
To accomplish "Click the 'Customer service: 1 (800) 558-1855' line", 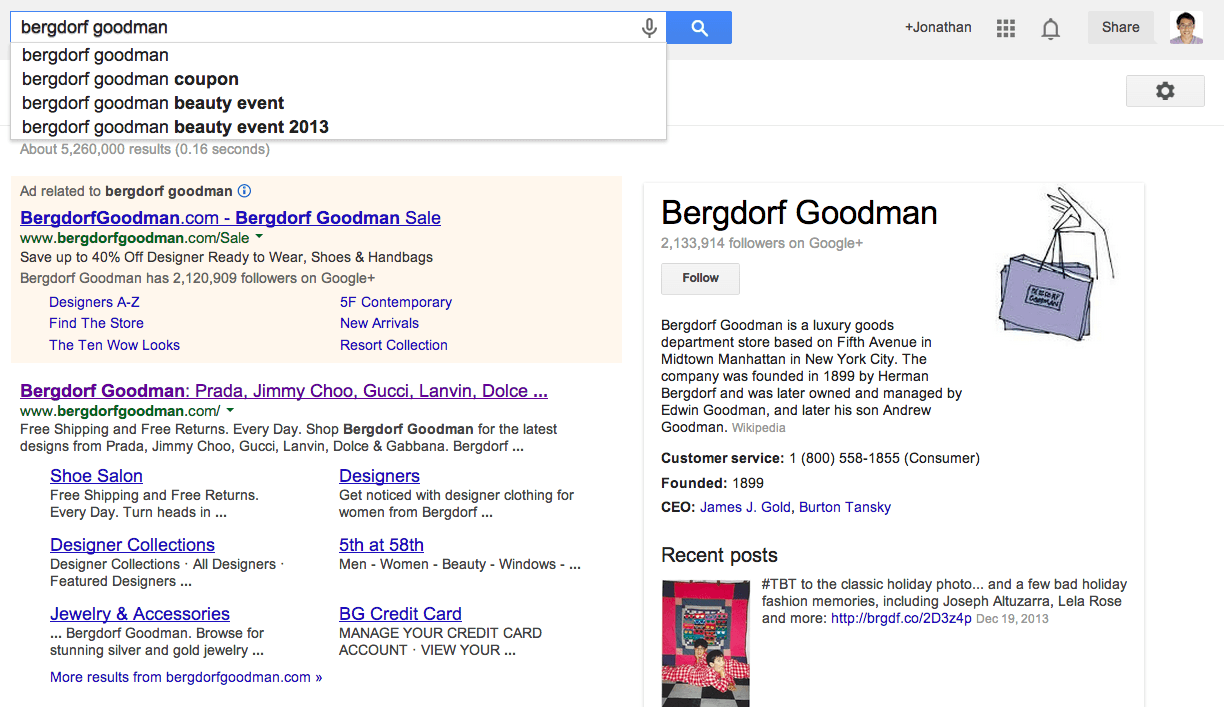I will (x=820, y=458).
